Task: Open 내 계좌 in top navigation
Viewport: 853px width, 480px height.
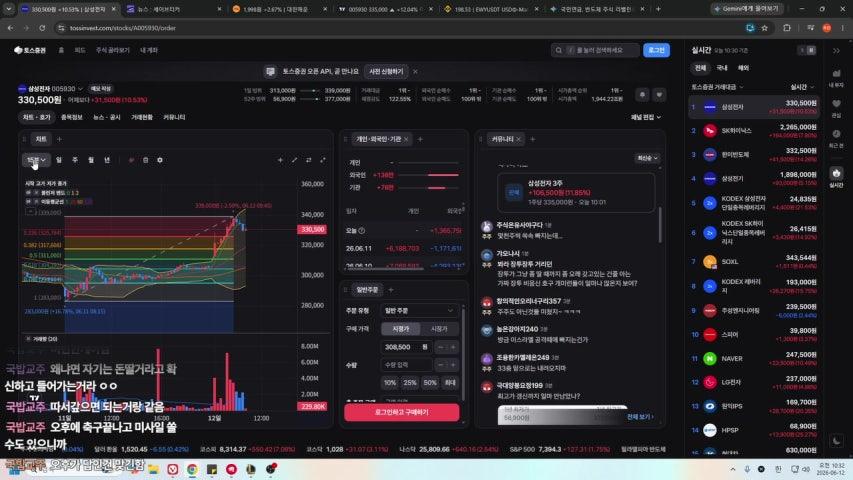Action: (x=149, y=50)
